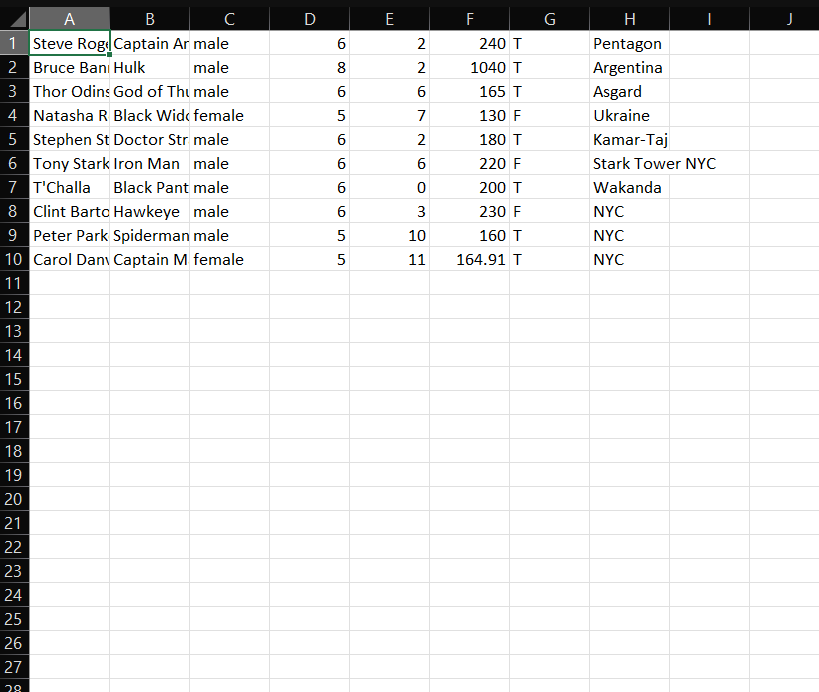Click the Captain Marvel cell
The height and width of the screenshot is (692, 819).
point(149,259)
